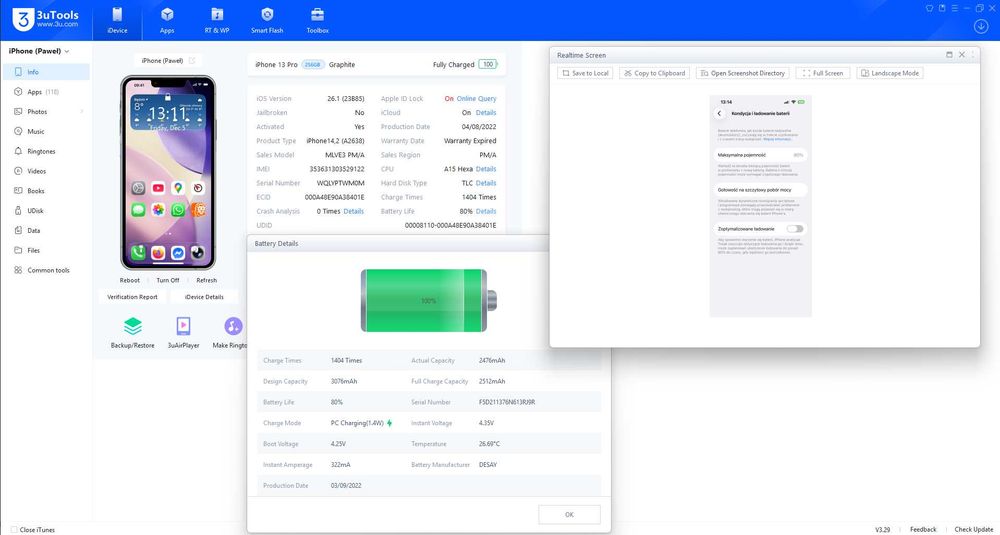Click the UDID value 00008110-000A48E90A38401E

coord(450,225)
